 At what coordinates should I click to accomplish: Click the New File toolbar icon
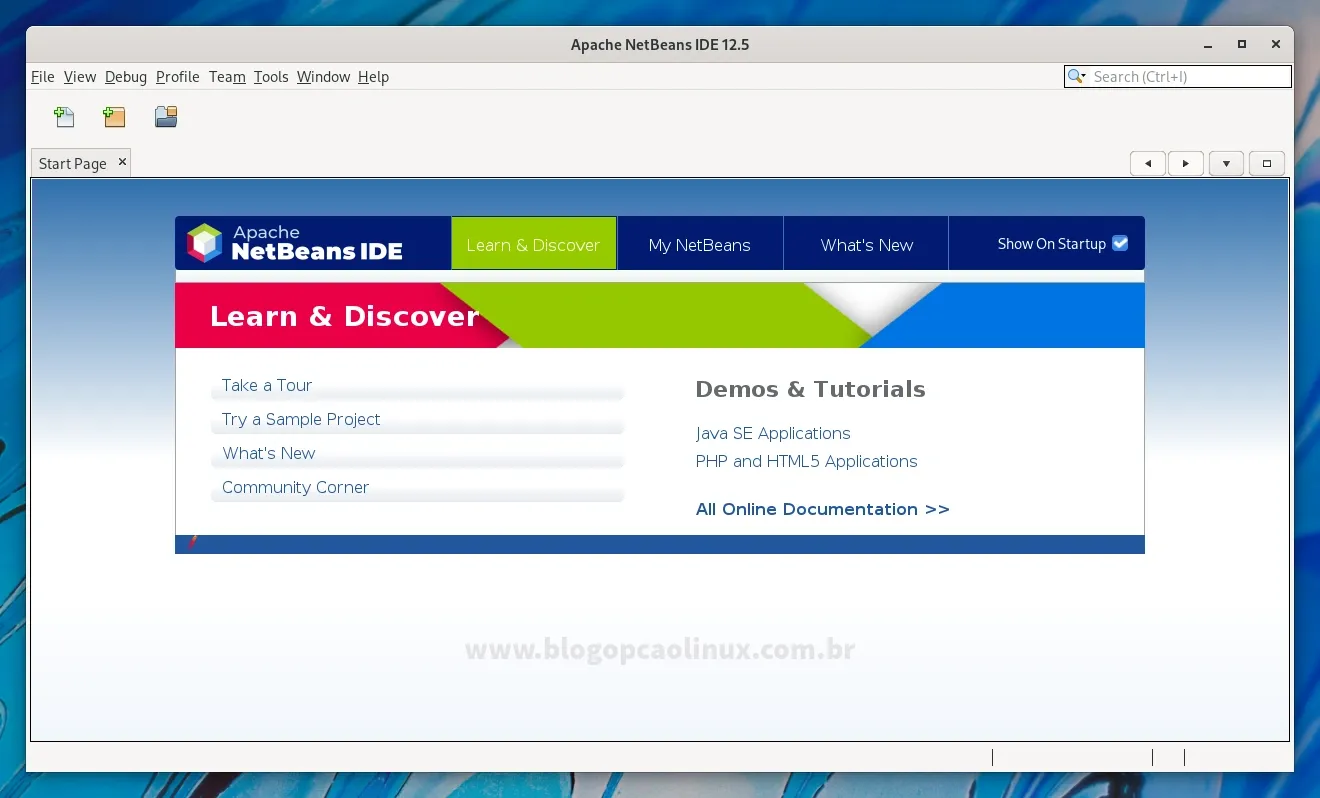click(x=64, y=117)
